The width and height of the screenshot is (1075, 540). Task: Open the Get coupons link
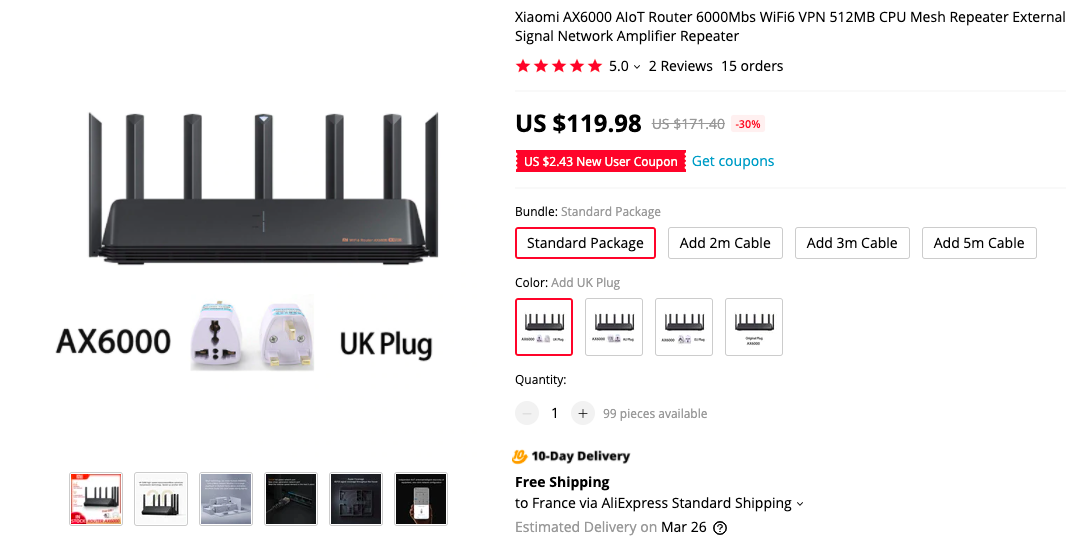point(733,161)
